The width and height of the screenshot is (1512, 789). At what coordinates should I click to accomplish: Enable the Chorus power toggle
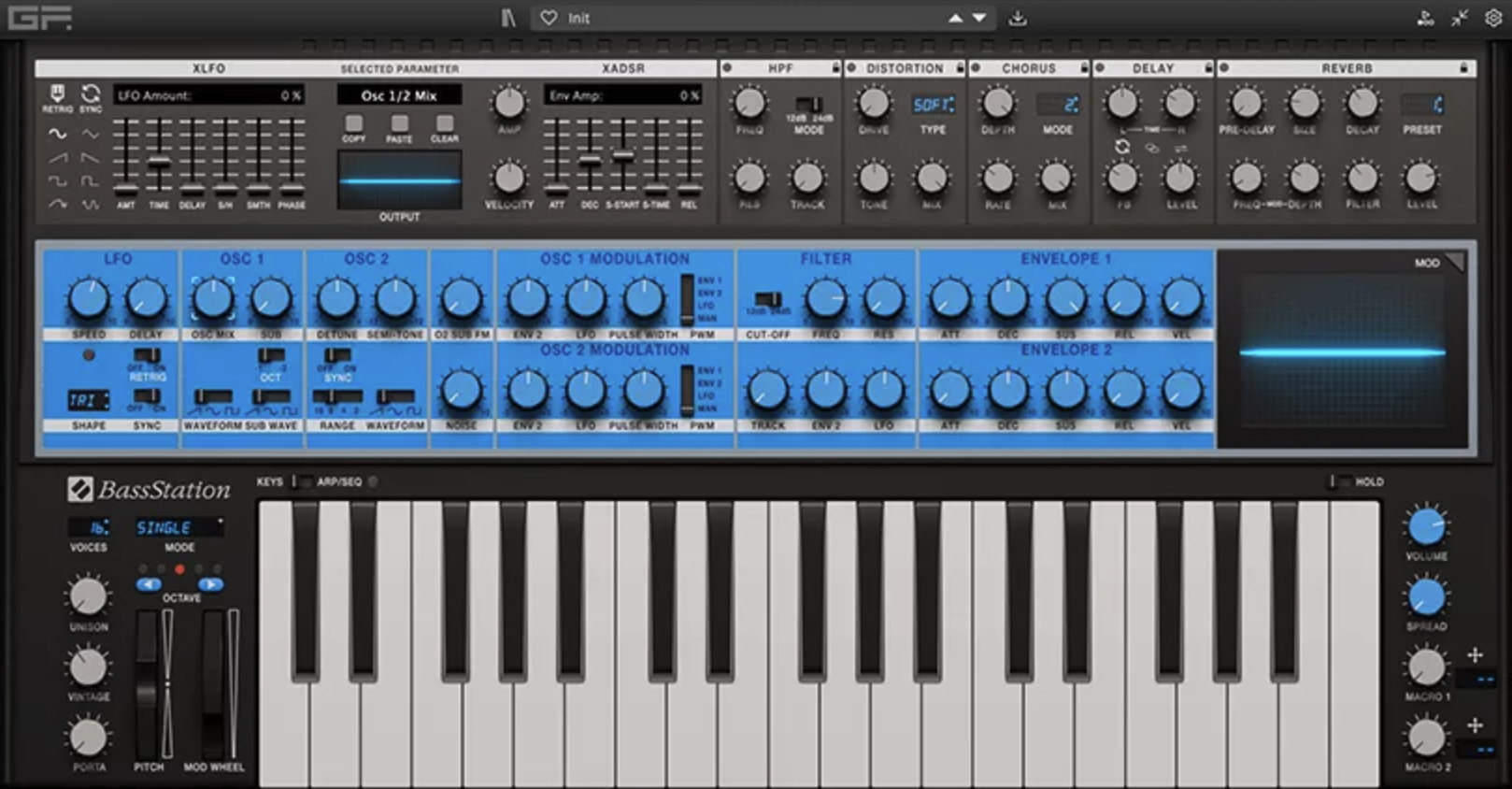click(x=976, y=68)
